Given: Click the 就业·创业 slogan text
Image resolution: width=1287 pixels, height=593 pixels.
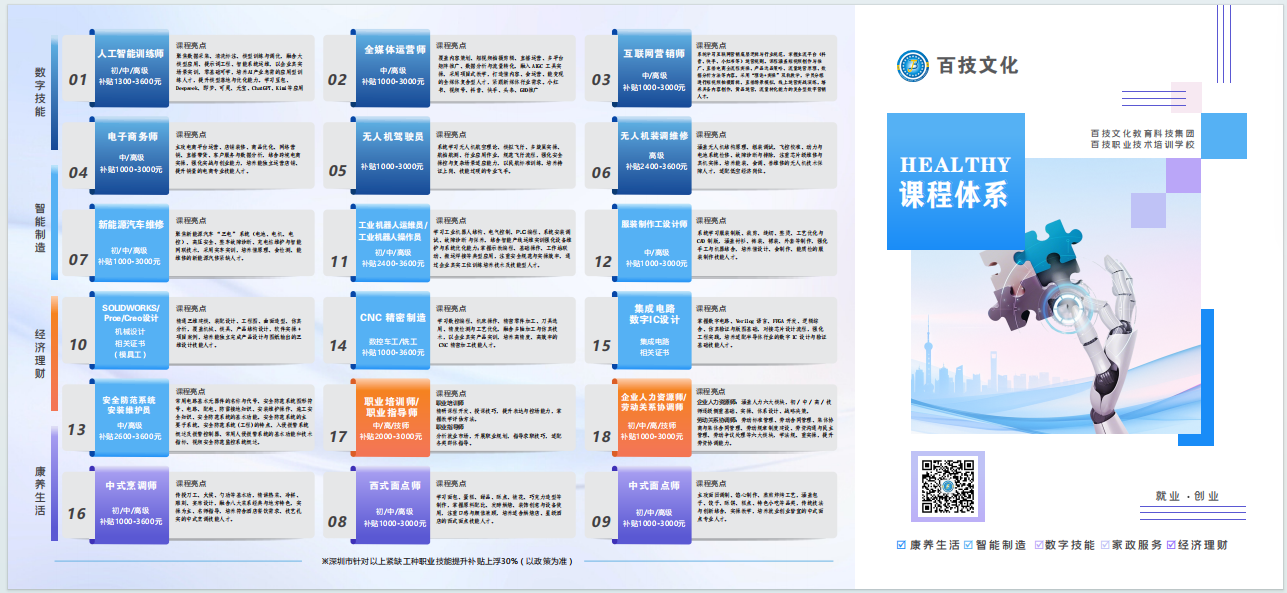Looking at the screenshot, I should (x=1186, y=496).
